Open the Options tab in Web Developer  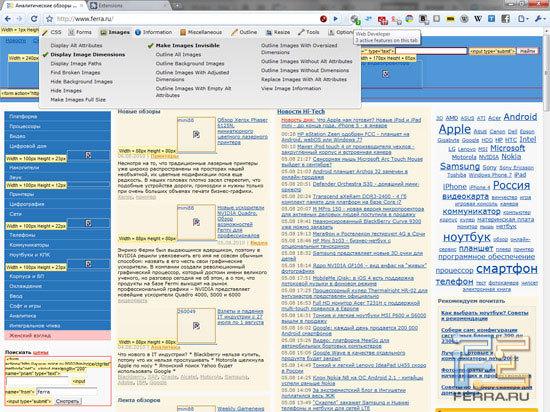(340, 32)
